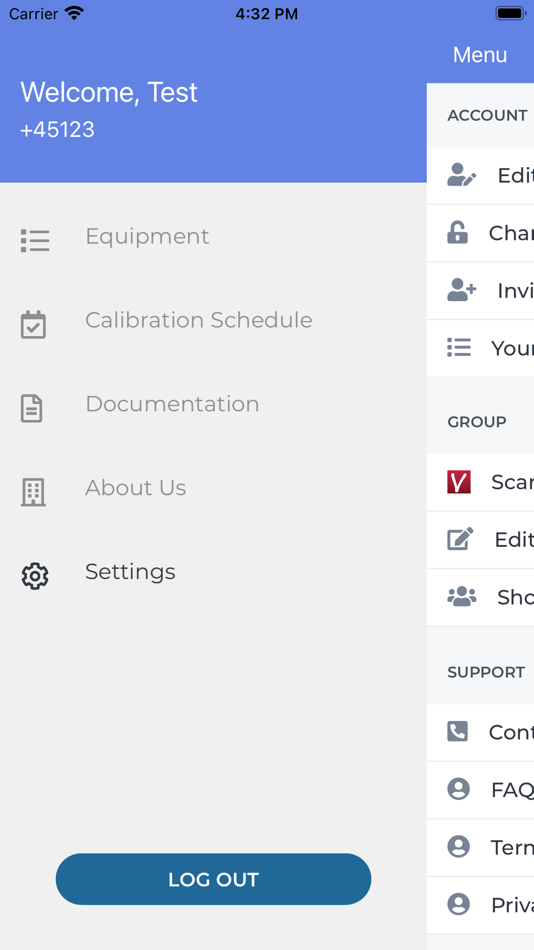The image size is (534, 950).
Task: Open Calibration Schedule from side menu
Action: [198, 320]
